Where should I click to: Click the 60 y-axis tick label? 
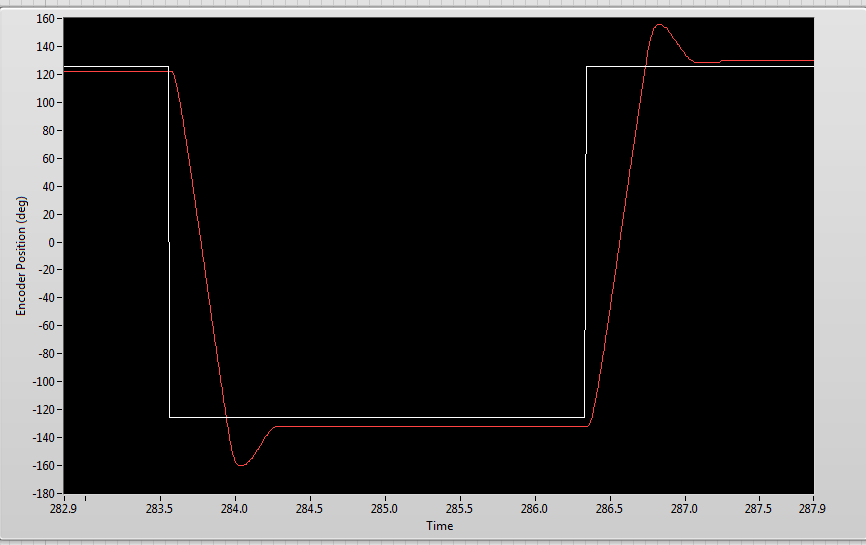pos(48,158)
